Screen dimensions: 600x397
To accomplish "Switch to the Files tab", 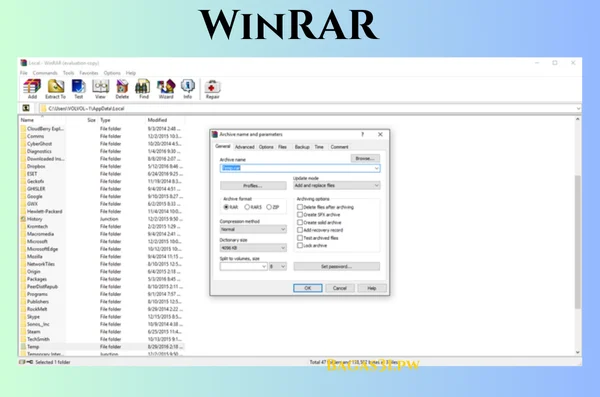I will coord(282,147).
